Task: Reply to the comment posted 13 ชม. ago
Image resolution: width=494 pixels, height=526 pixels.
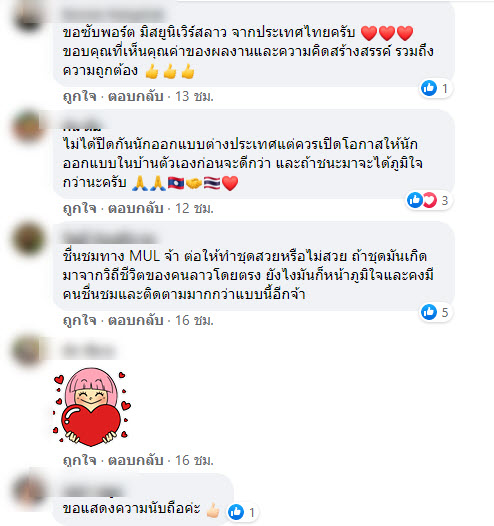Action: click(x=135, y=97)
